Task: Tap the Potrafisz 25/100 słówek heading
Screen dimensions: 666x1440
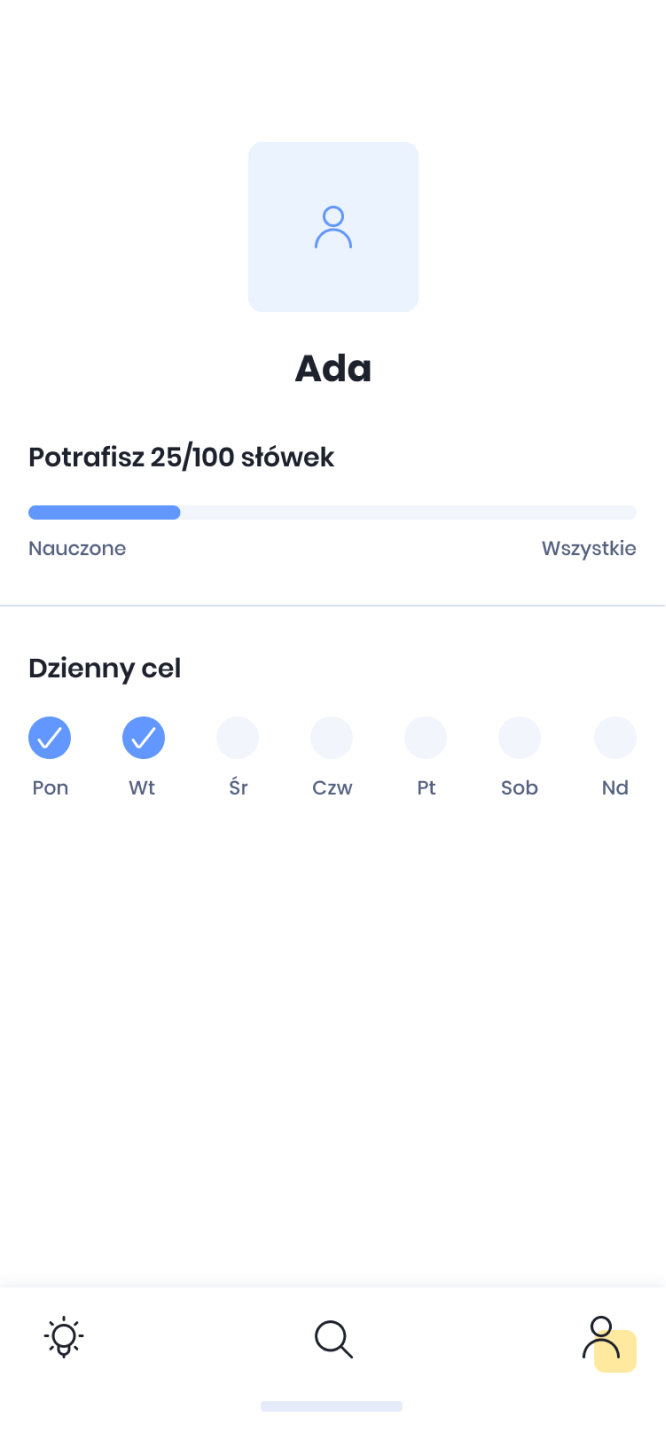Action: [181, 458]
